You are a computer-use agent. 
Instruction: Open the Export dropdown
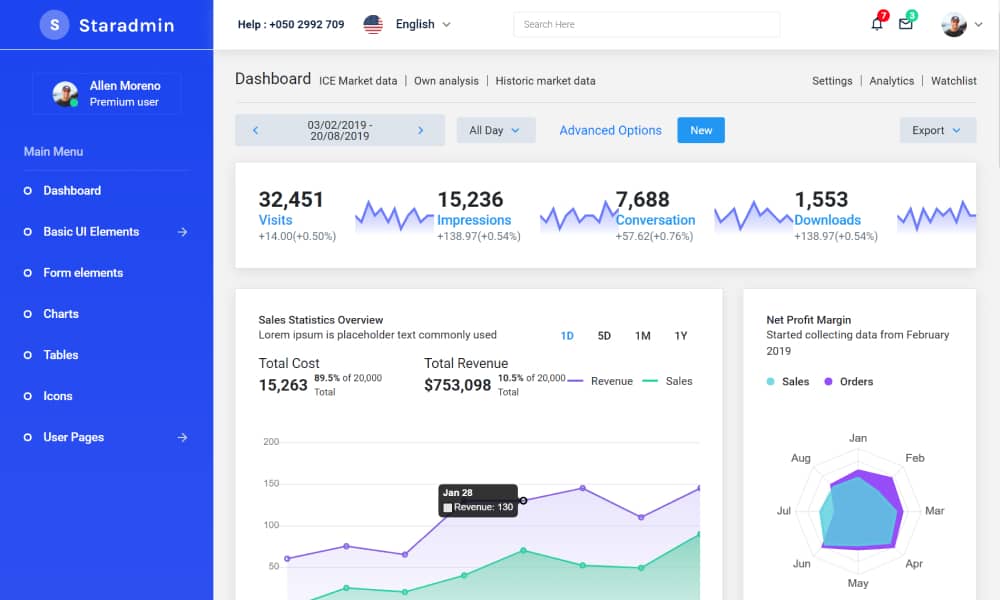[x=936, y=130]
